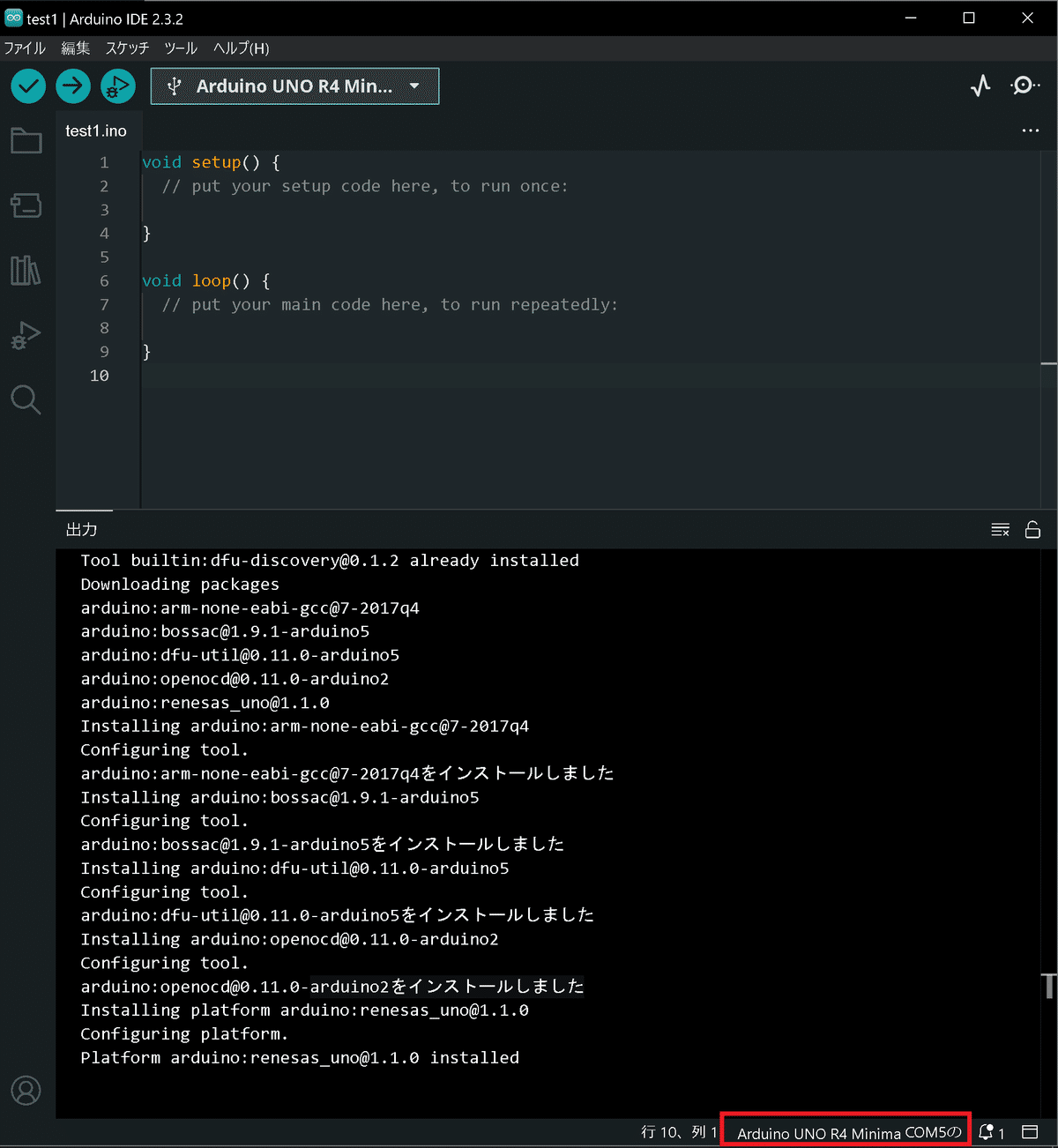The width and height of the screenshot is (1058, 1148).
Task: Start Debugging with the debug play button
Action: [x=118, y=86]
